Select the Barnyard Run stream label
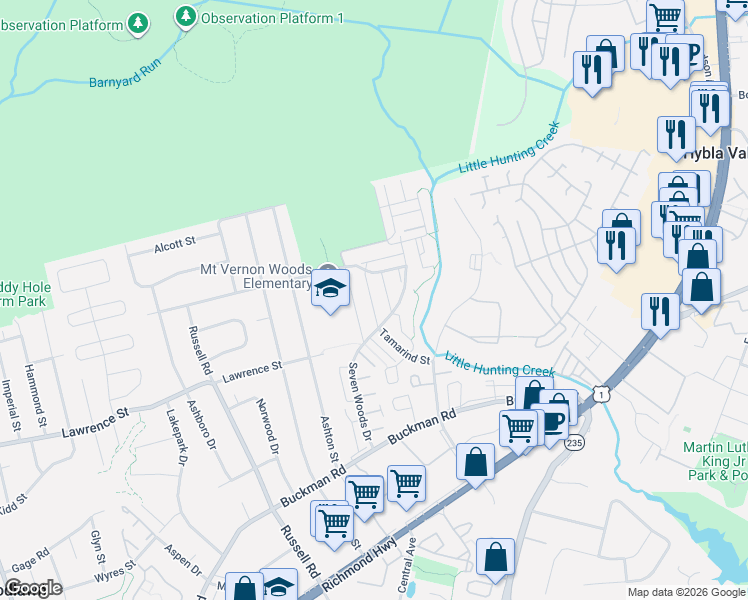The height and width of the screenshot is (600, 748). pos(125,72)
